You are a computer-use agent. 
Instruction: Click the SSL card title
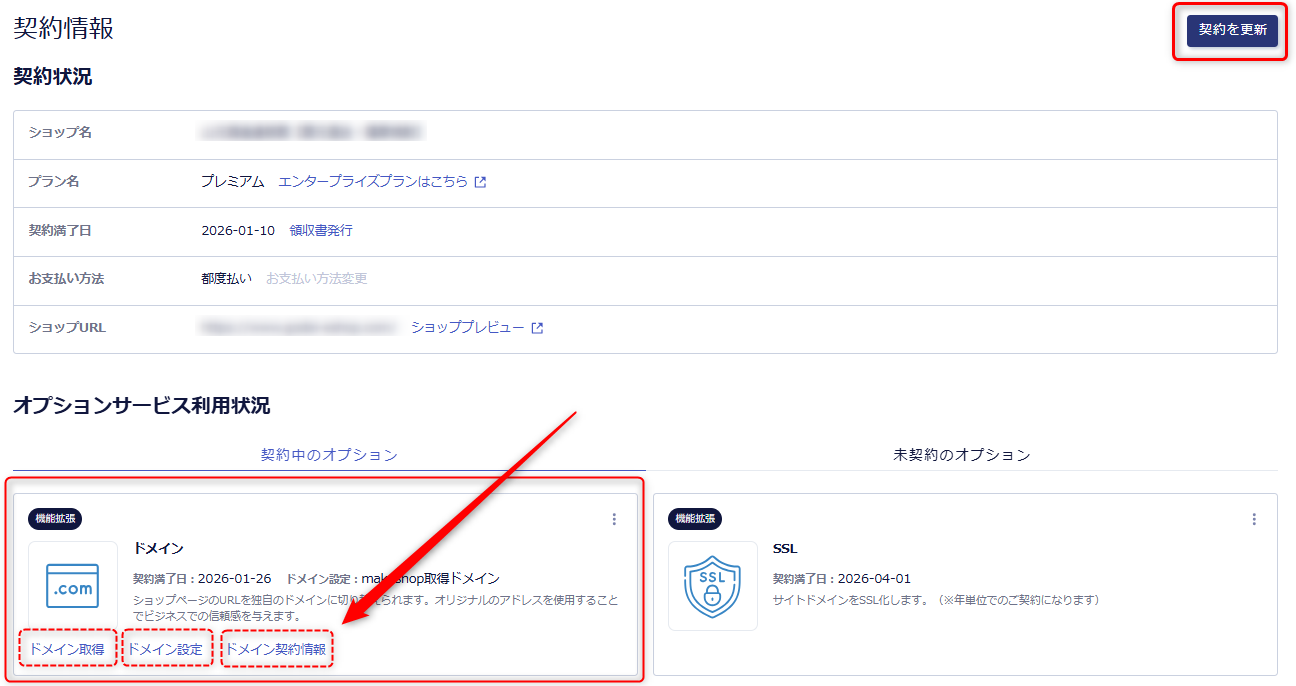(785, 549)
